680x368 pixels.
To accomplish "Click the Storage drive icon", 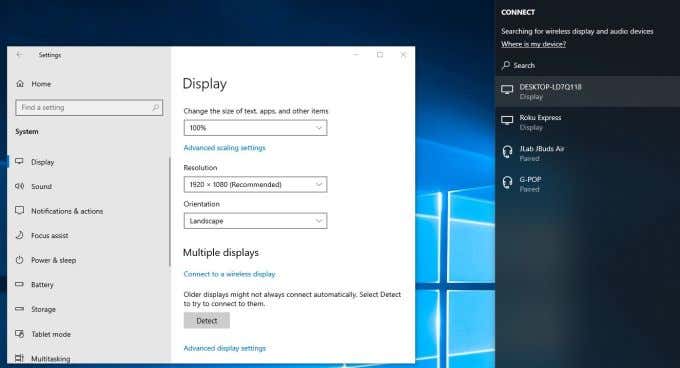I will tap(20, 309).
